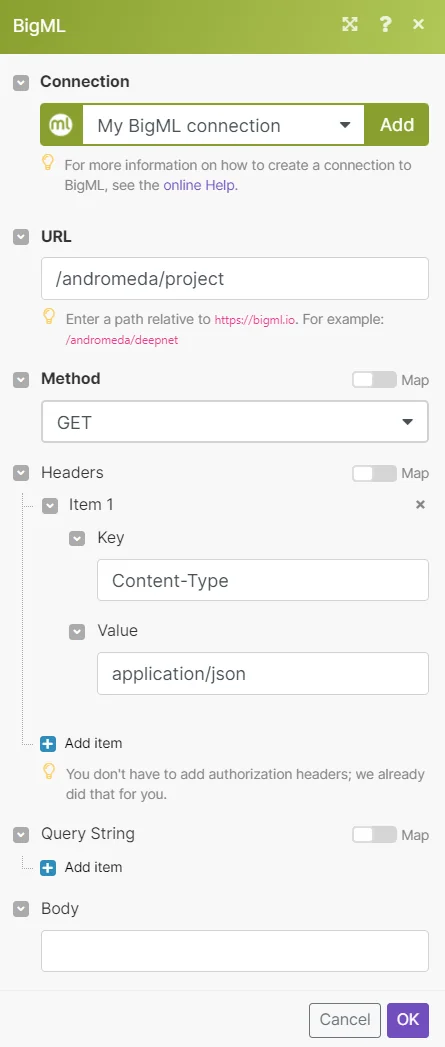445x1047 pixels.
Task: Open the help question mark icon
Action: [x=385, y=25]
